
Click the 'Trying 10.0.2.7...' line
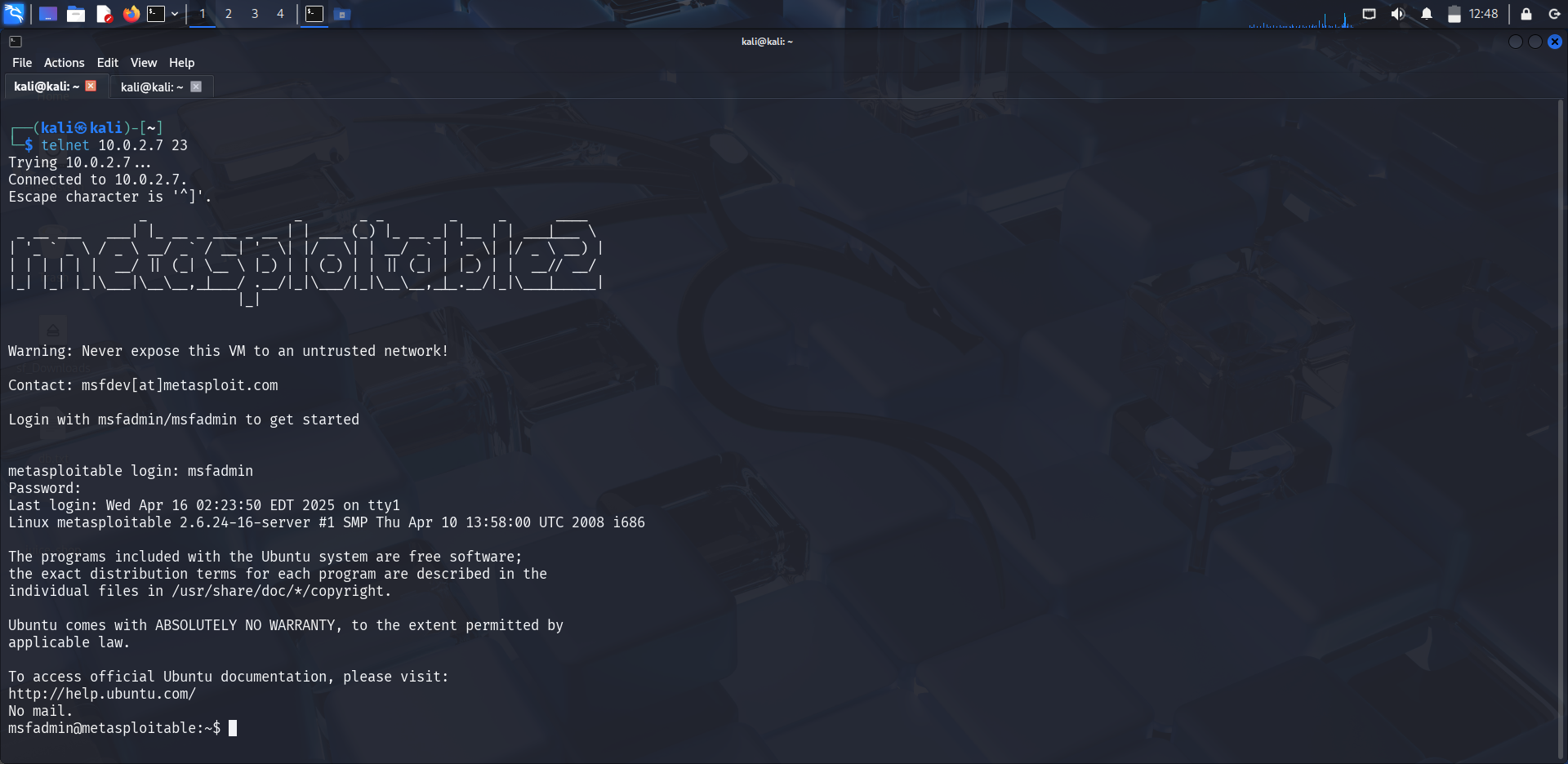[x=80, y=162]
